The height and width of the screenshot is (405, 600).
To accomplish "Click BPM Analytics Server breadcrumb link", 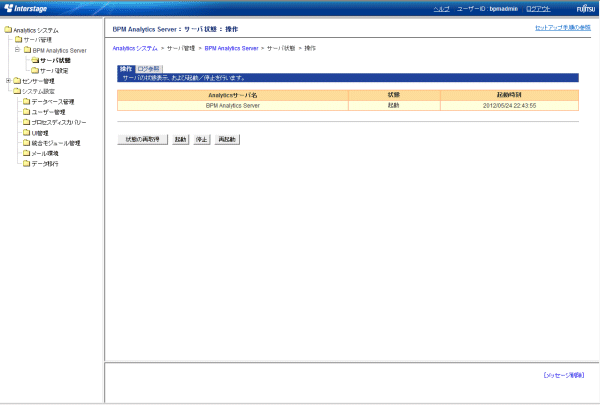I will pos(232,48).
